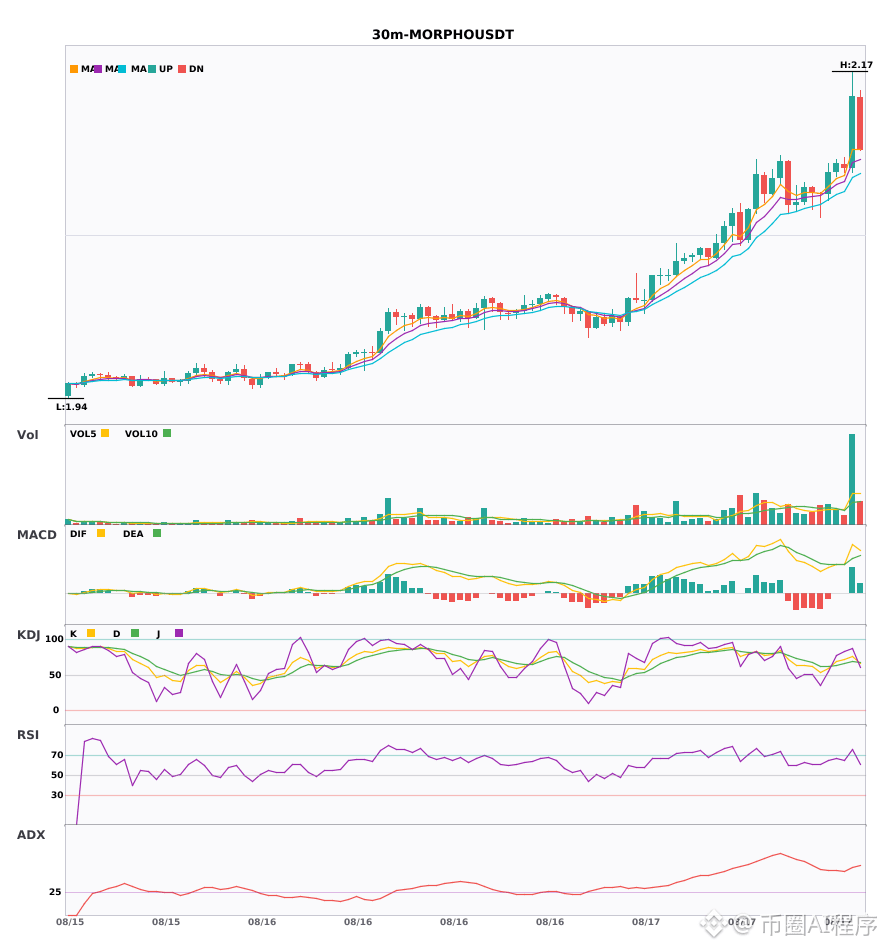
Task: Click the VOL5 legend text
Action: point(83,434)
